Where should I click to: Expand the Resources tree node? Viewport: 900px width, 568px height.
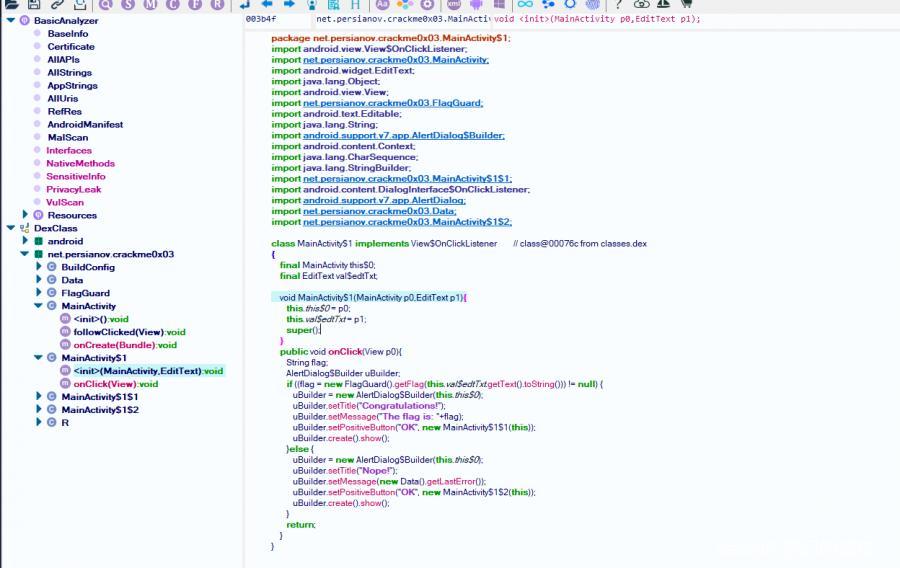[26, 215]
